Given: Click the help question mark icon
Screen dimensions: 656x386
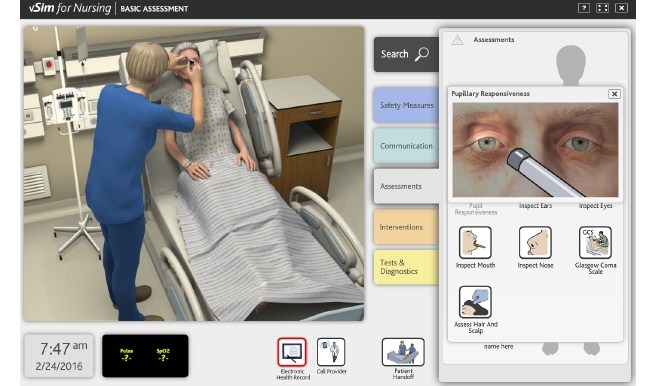Looking at the screenshot, I should [584, 8].
